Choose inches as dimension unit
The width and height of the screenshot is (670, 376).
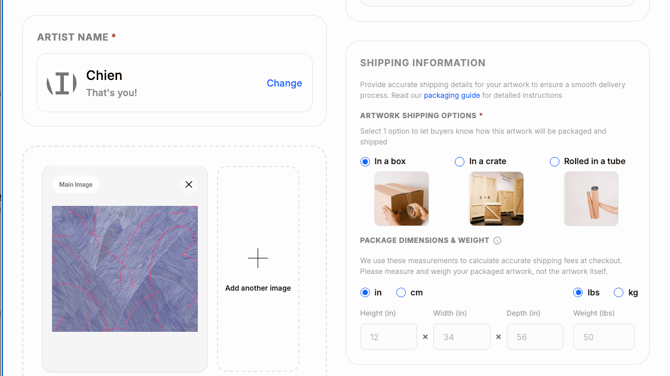tap(365, 293)
